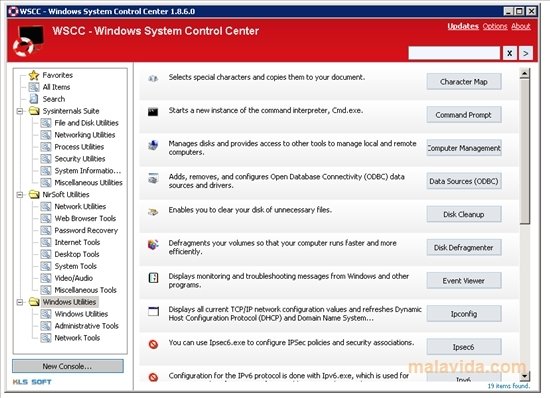The image size is (550, 398).
Task: Click the Administrative Tools icon
Action: [x=46, y=325]
